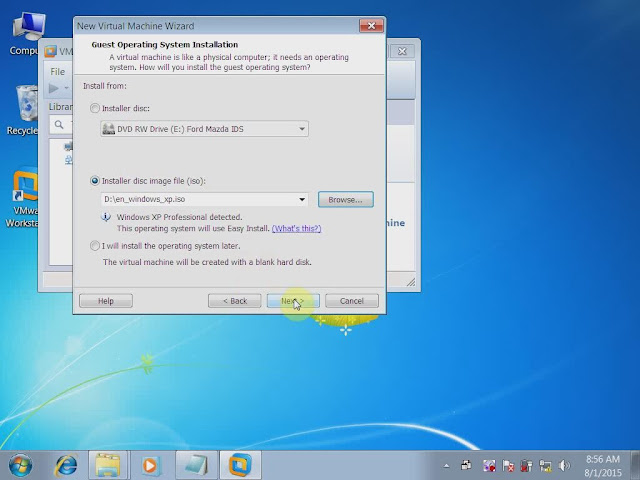This screenshot has height=480, width=640.
Task: Proceed with the Next > button
Action: click(x=293, y=301)
